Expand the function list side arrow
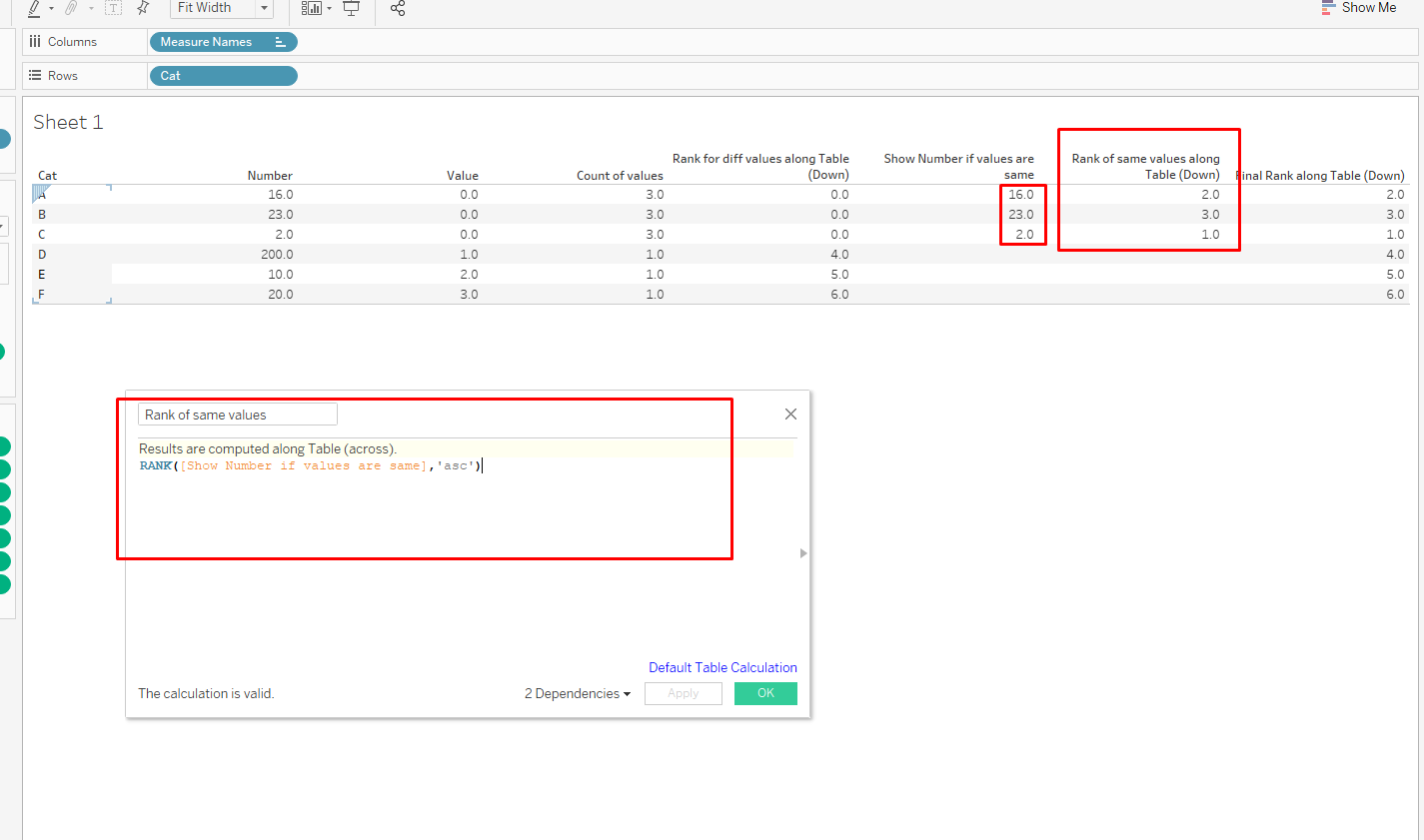1424x840 pixels. 803,553
